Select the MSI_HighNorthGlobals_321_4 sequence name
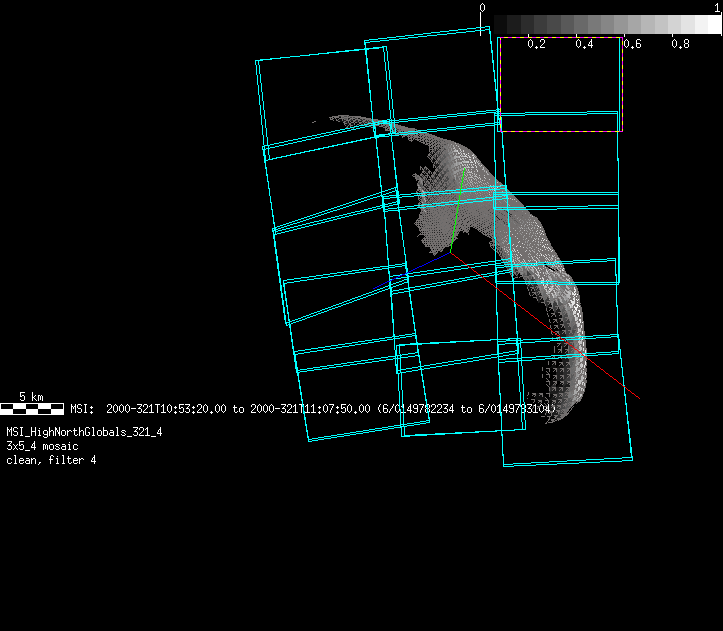This screenshot has height=631, width=723. tap(84, 432)
